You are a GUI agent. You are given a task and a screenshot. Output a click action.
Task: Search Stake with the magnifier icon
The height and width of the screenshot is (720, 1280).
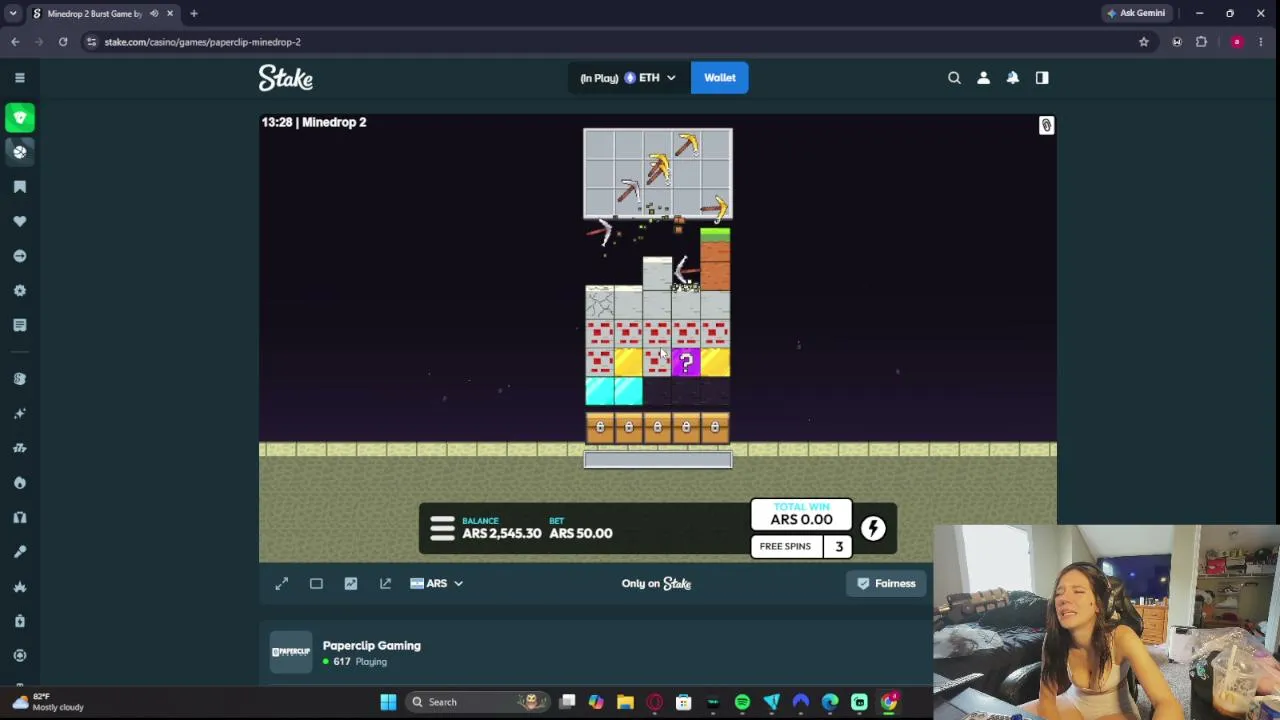coord(954,77)
